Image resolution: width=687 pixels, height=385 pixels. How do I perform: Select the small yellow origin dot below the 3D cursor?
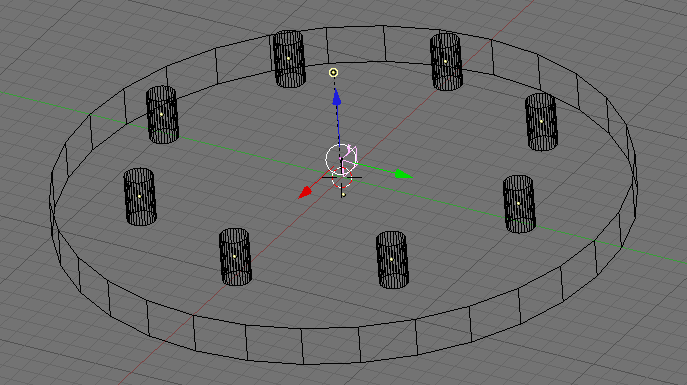344,194
